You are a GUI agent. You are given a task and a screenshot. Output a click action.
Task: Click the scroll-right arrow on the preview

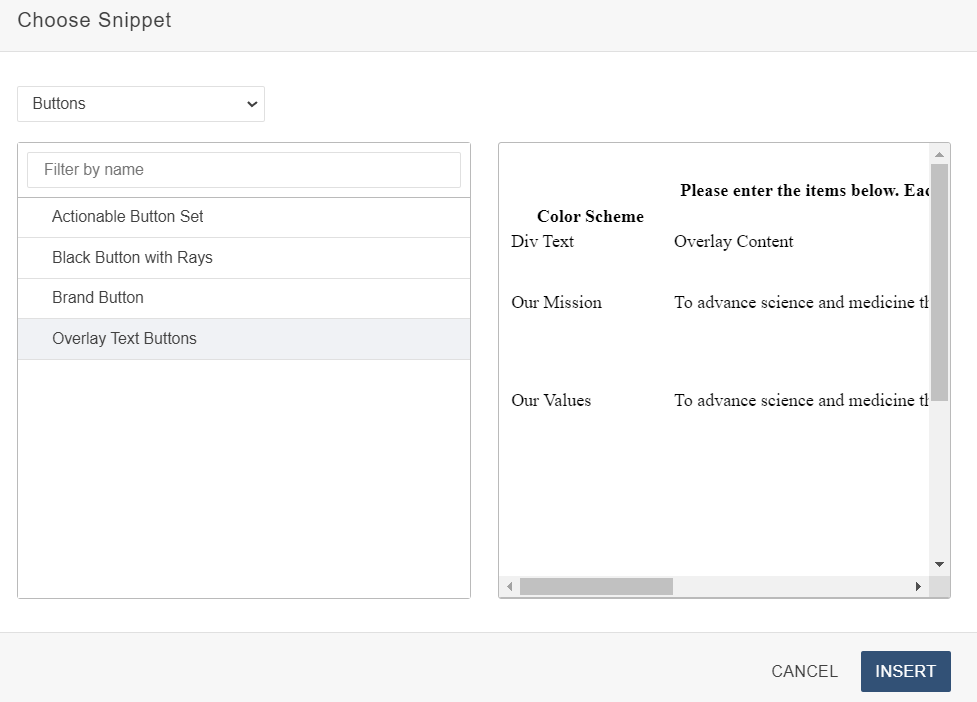[x=918, y=587]
